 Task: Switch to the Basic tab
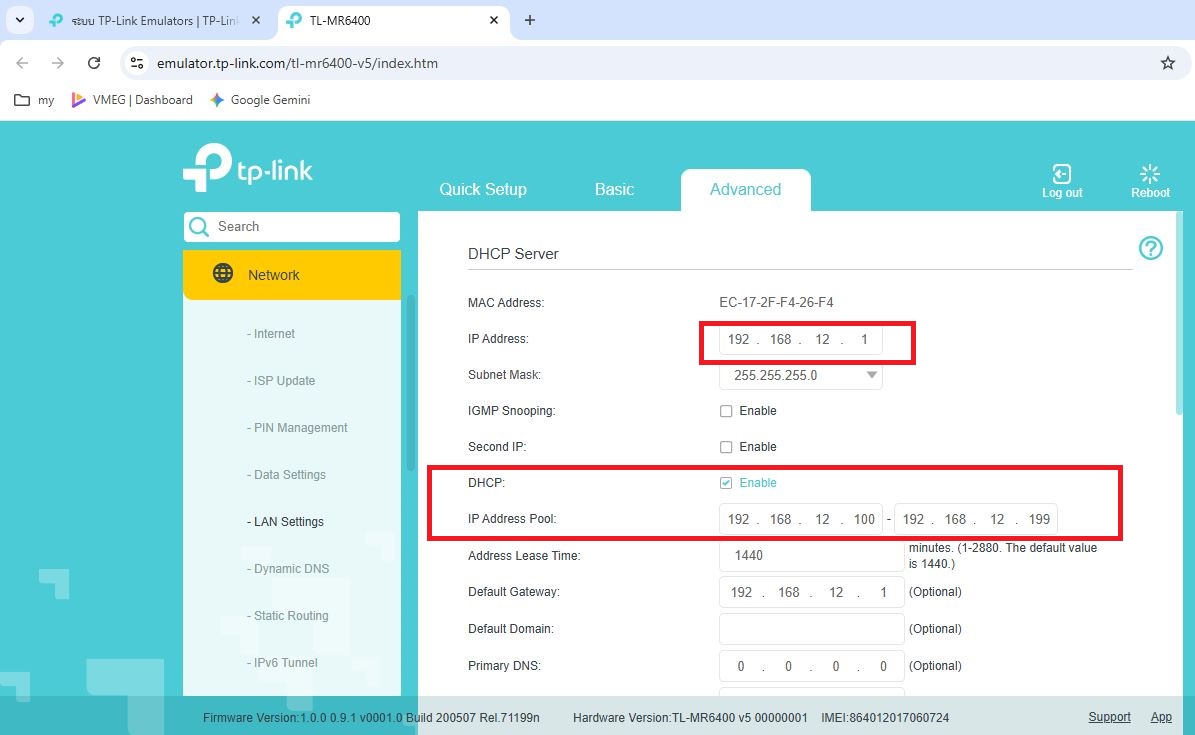coord(614,189)
